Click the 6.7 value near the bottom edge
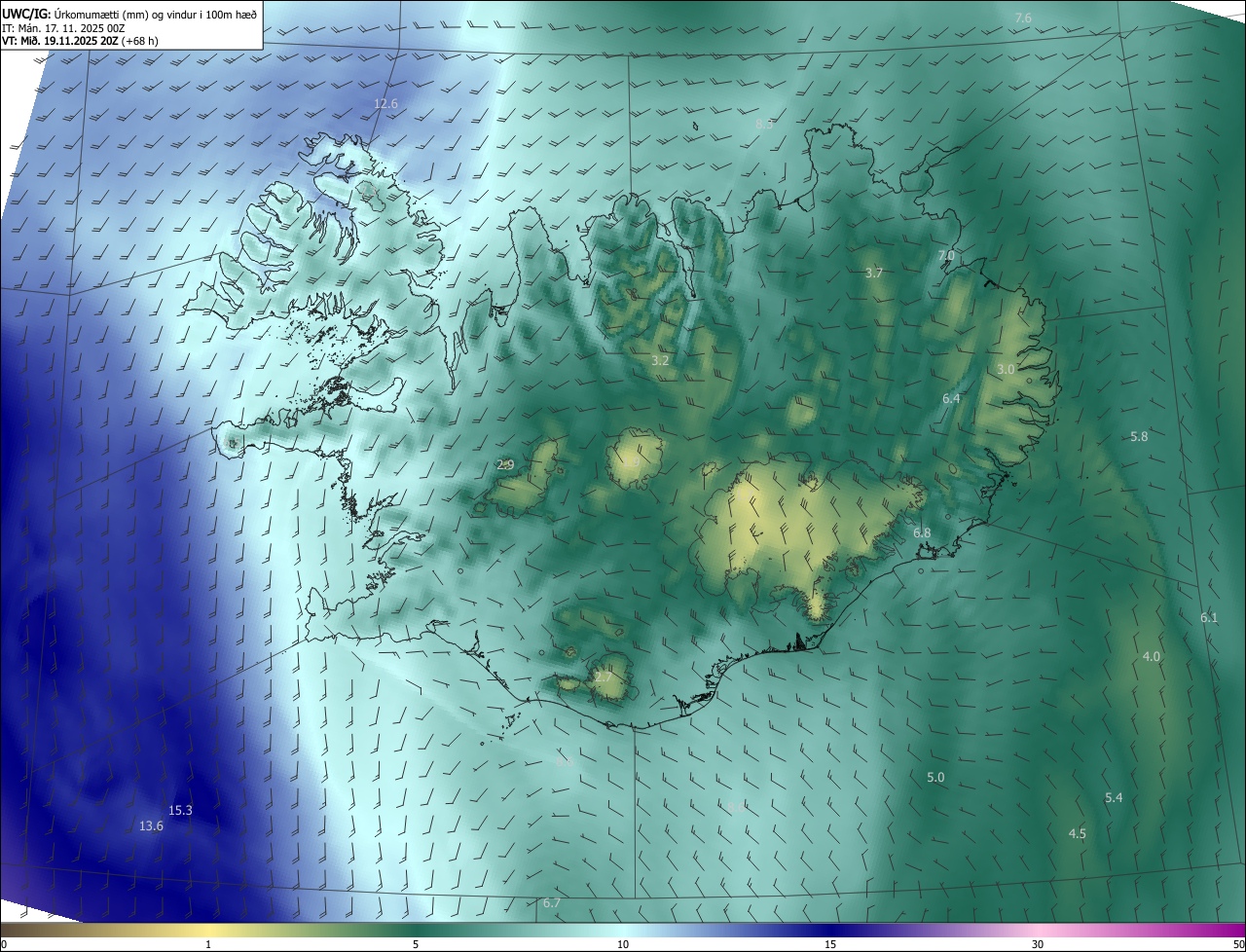The width and height of the screenshot is (1246, 952). (x=552, y=903)
